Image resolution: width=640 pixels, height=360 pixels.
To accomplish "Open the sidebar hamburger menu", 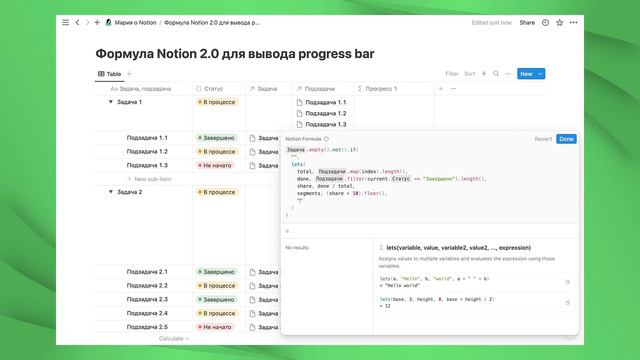I will [x=65, y=22].
